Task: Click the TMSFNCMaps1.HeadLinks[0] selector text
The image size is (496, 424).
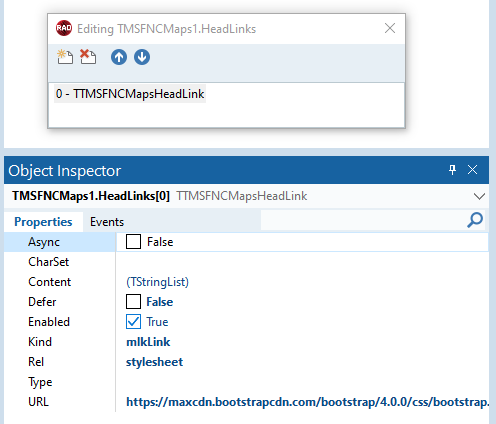Action: coord(91,196)
